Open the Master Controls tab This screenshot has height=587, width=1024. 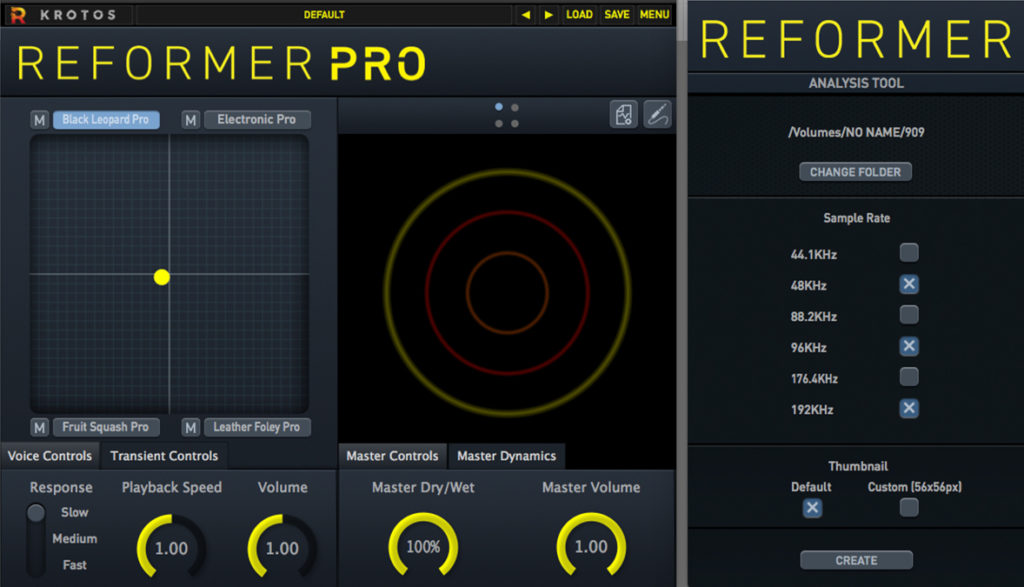[x=392, y=455]
